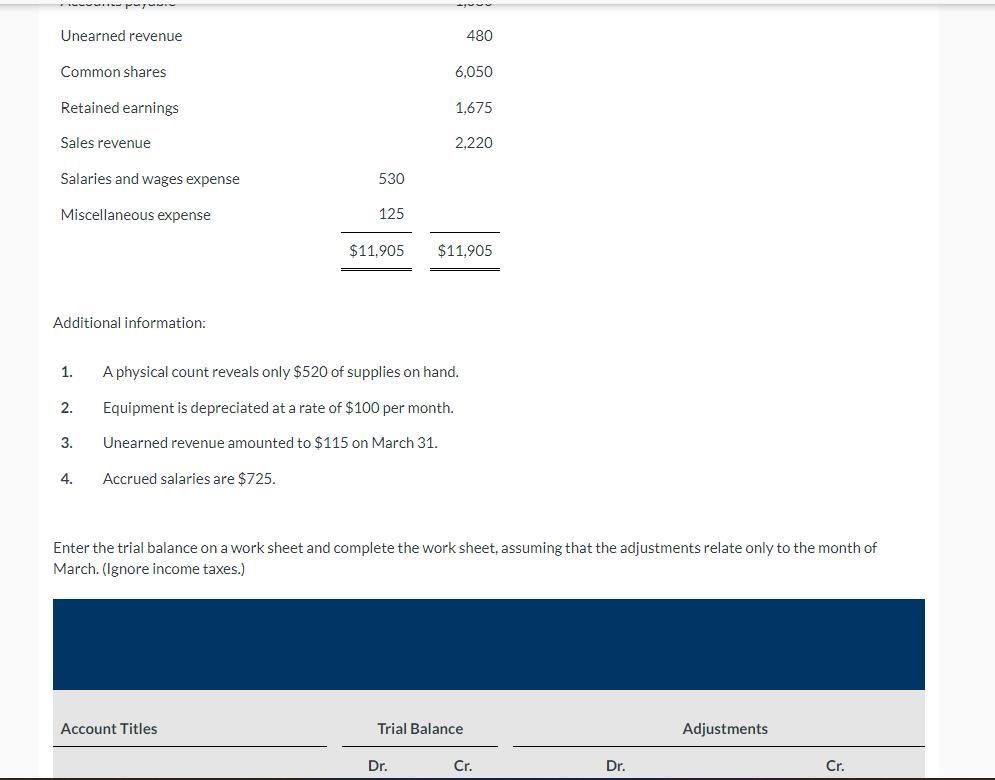Select the 1,675 retained earnings value
The height and width of the screenshot is (780, 995).
(473, 108)
